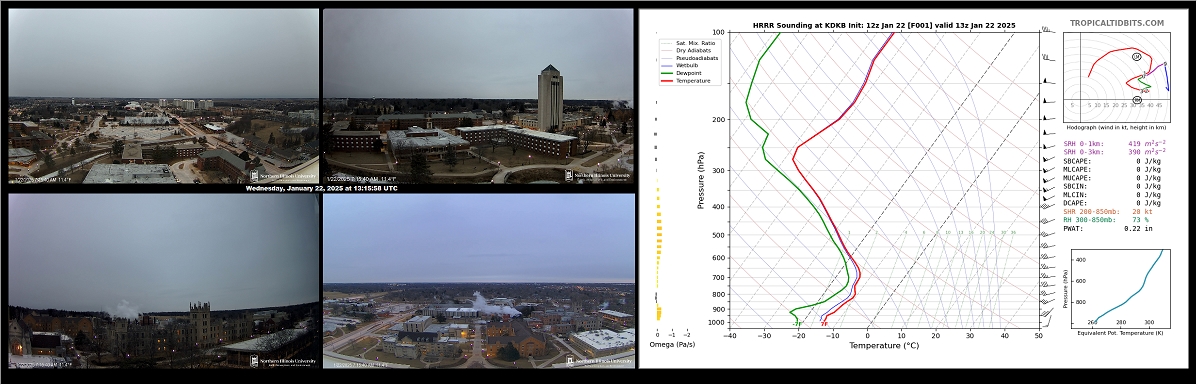
Task: Click the Northern Illinois University logo on tower webcam
Action: point(598,176)
